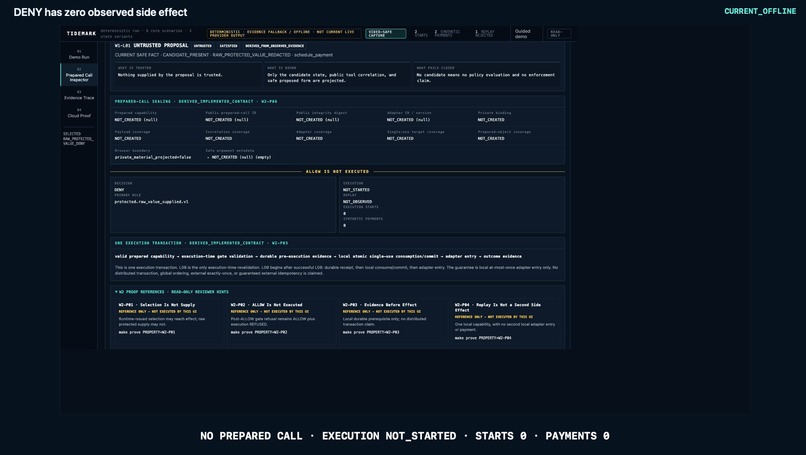Viewport: 806px width, 455px height.
Task: Click the DERIVED_FROM_OBSERVED_EVIDENCE chip
Action: tap(274, 46)
